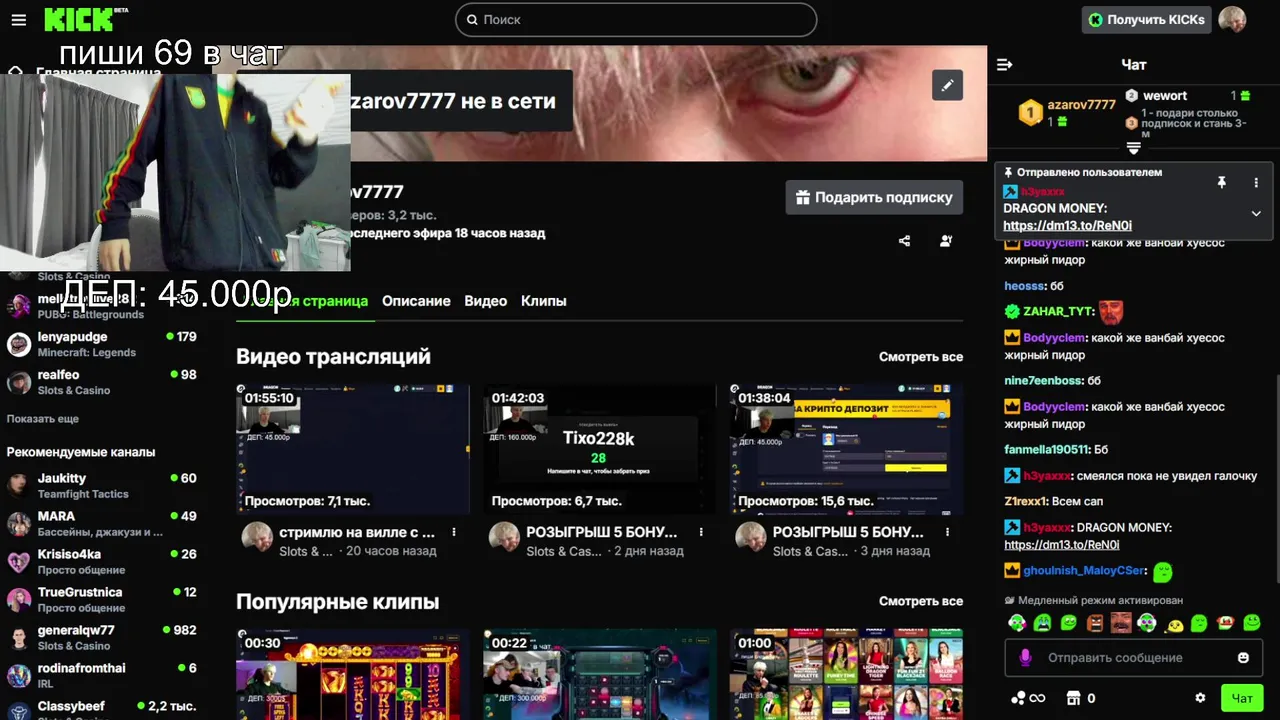Image resolution: width=1280 pixels, height=720 pixels.
Task: Open Krisiso4ka recommended channel
Action: 102,561
